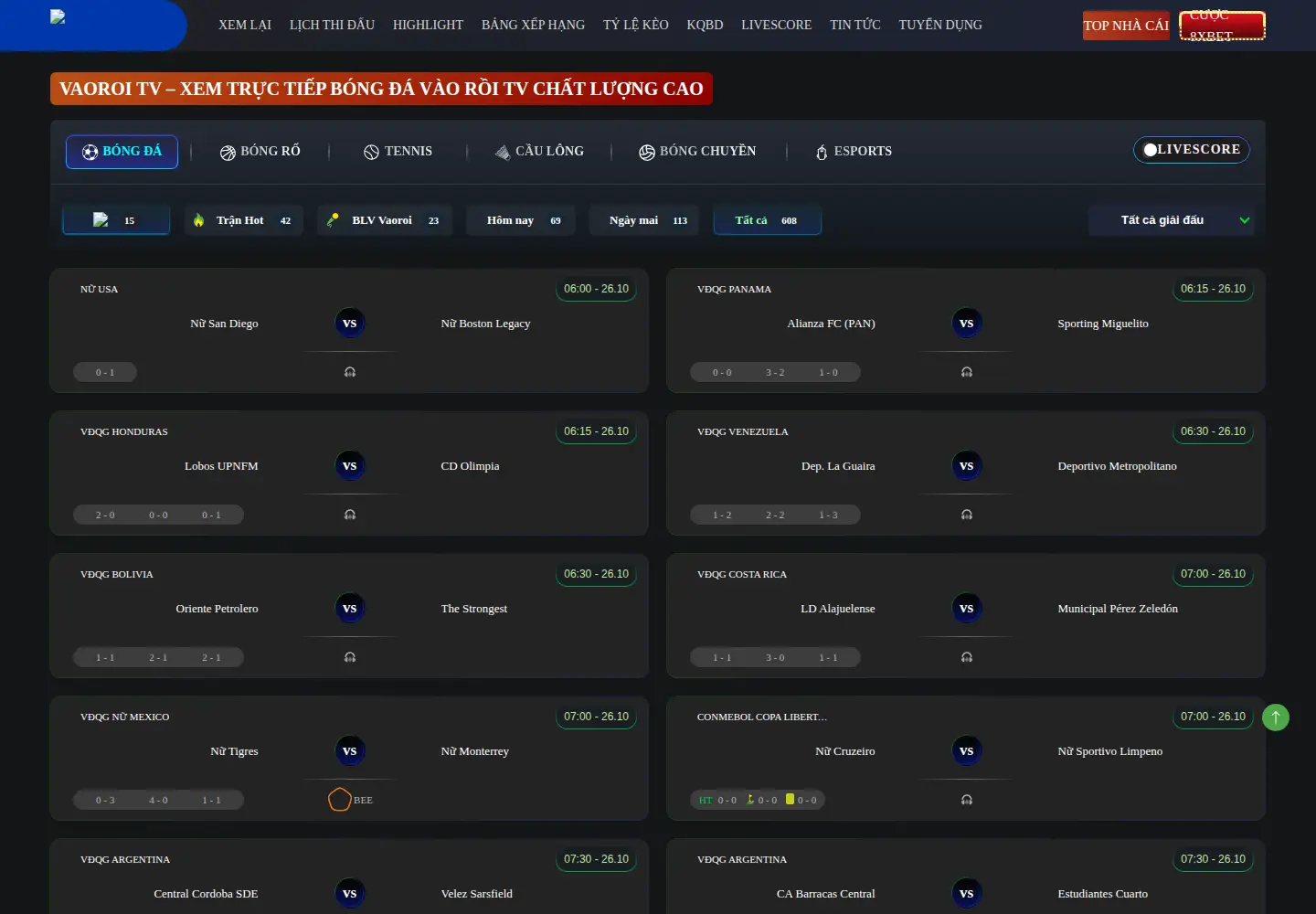Open the site logo in the header
The image size is (1316, 914).
tap(58, 16)
